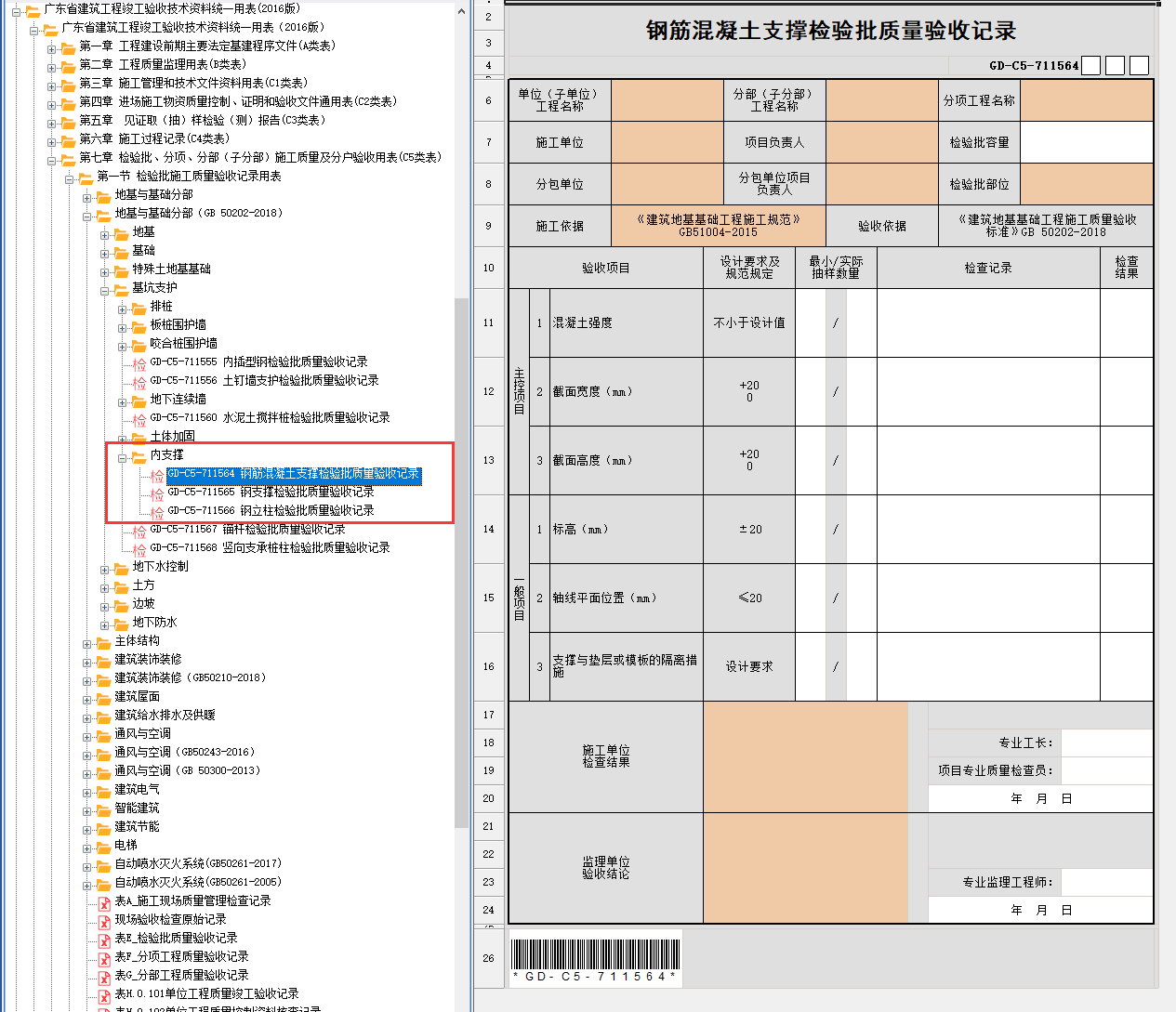Open GD-C5-711566 钢立柱检验批质量验收记录
Image resolution: width=1176 pixels, height=1012 pixels.
pos(271,510)
